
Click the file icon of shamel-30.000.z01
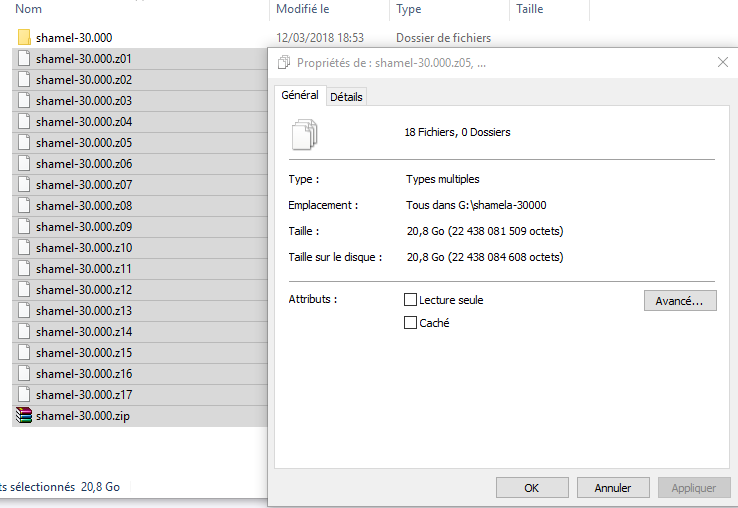(24, 58)
